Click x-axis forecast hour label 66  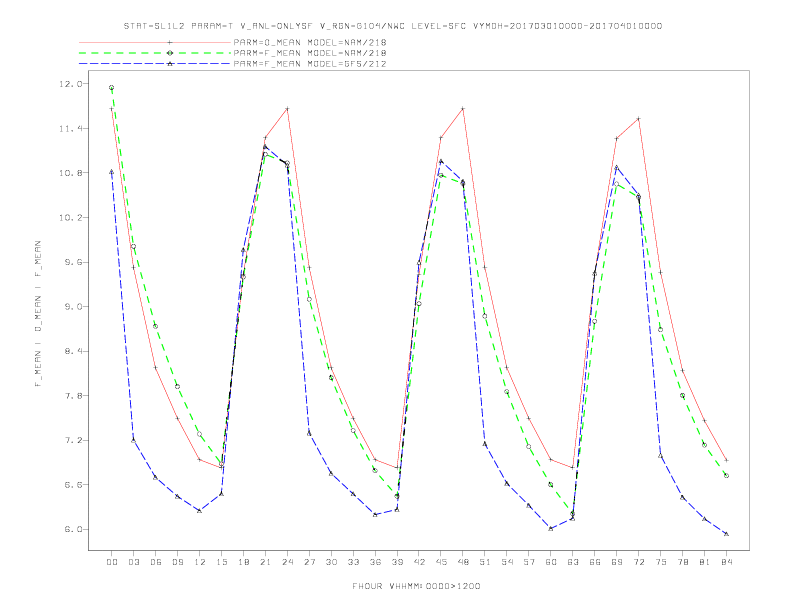pyautogui.click(x=595, y=562)
